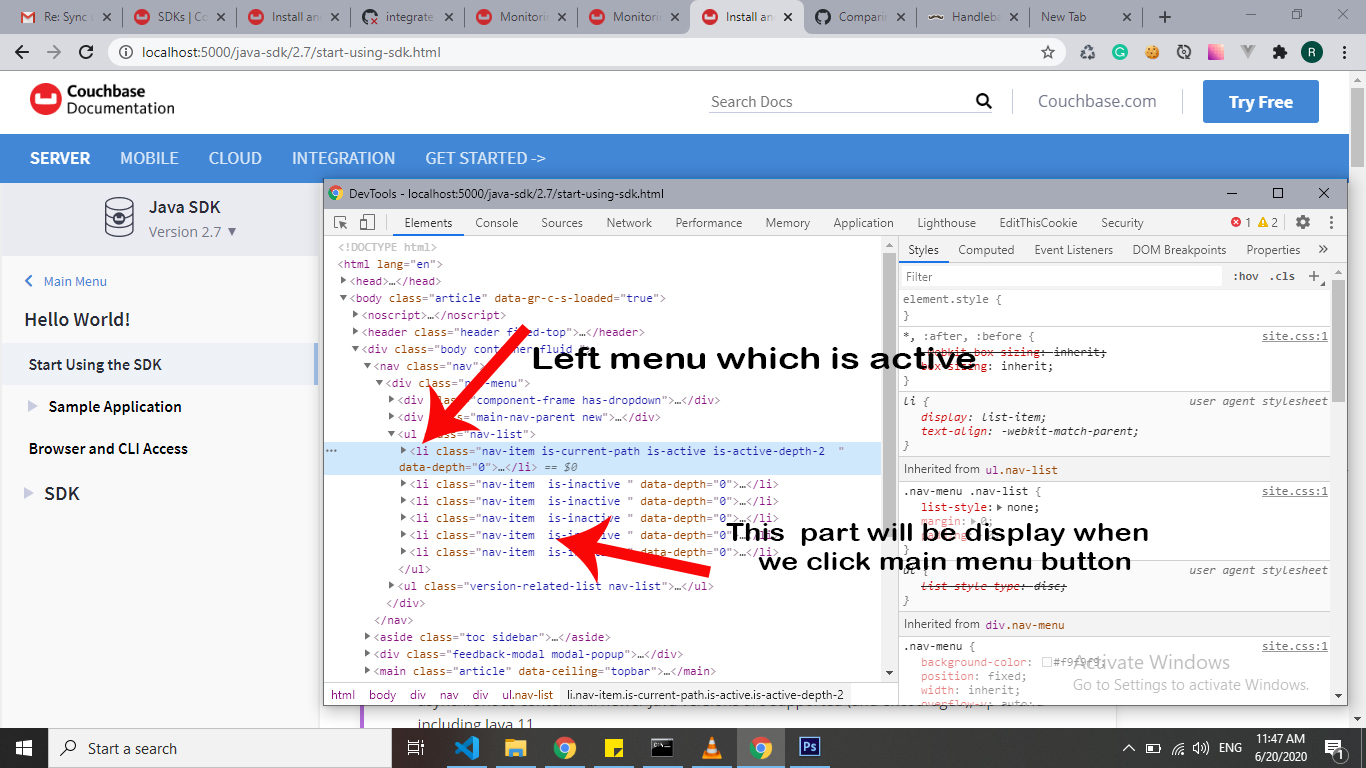This screenshot has height=768, width=1366.
Task: Expand the aside toc sidebar node
Action: (x=369, y=637)
